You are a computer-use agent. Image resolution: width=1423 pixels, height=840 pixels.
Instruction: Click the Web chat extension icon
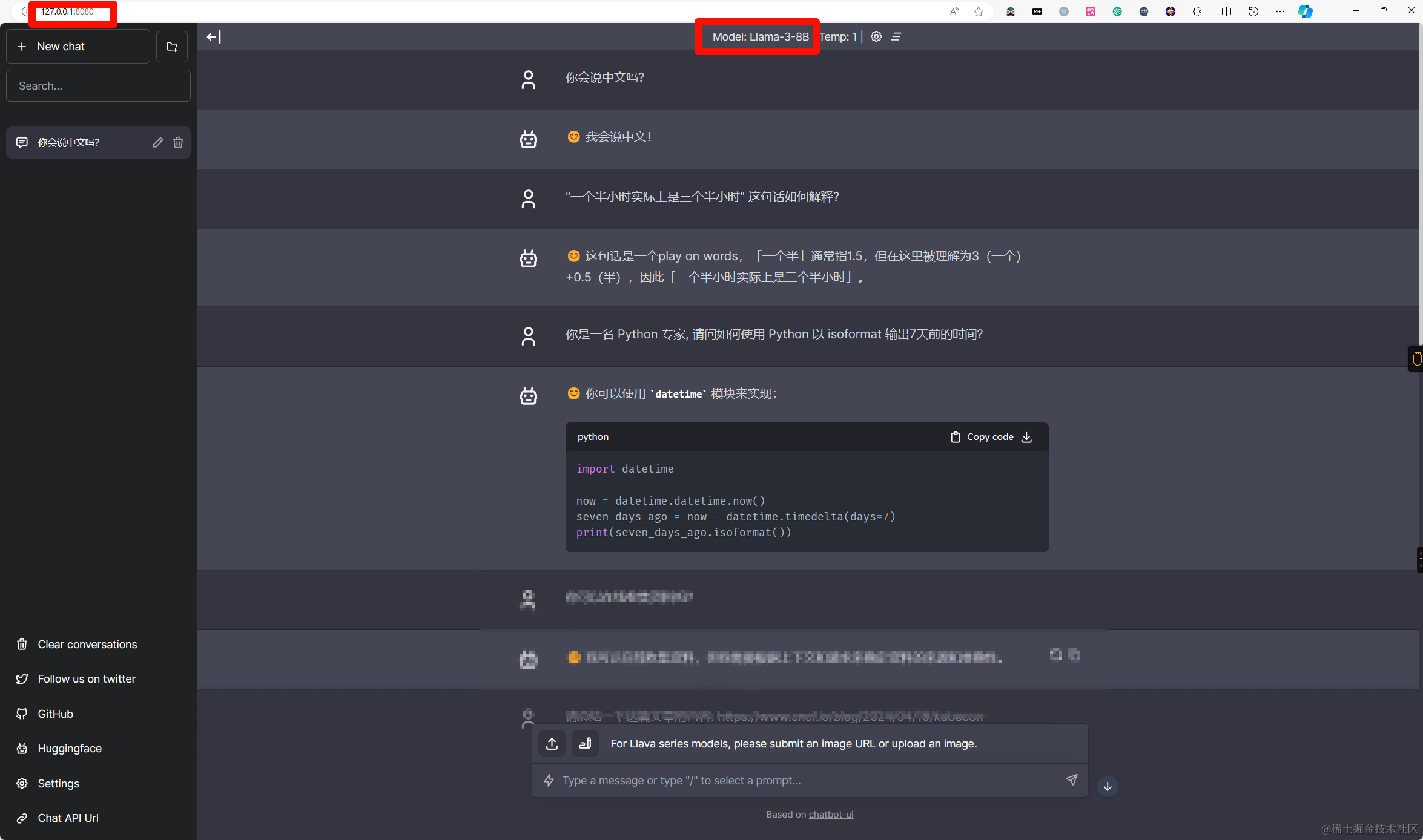pyautogui.click(x=1144, y=11)
